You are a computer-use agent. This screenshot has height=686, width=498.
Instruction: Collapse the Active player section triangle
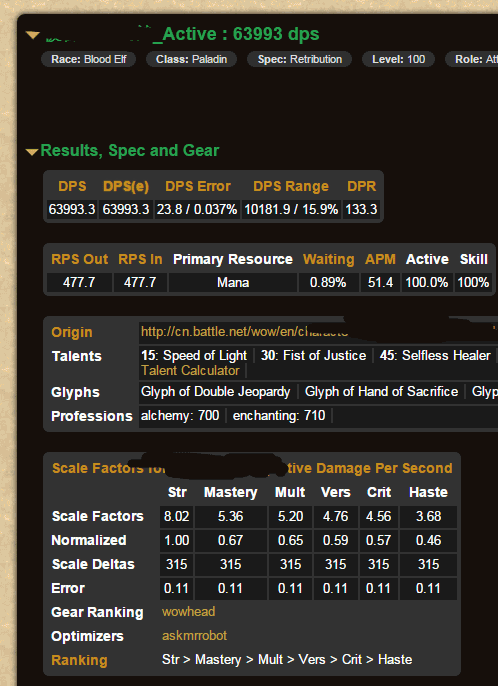pyautogui.click(x=33, y=35)
